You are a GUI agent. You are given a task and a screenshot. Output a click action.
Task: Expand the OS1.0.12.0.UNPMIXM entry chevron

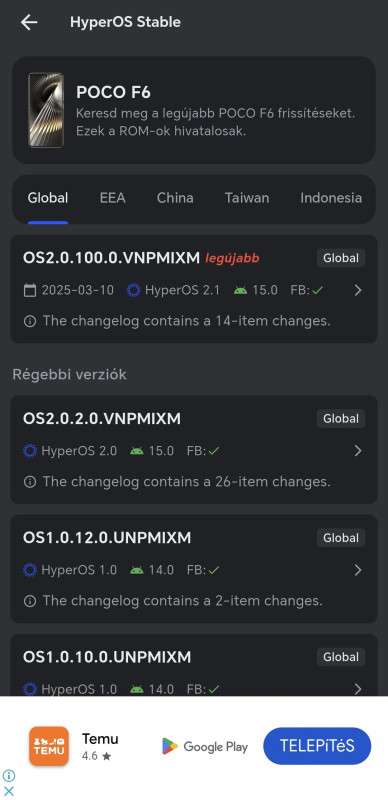[x=358, y=570]
